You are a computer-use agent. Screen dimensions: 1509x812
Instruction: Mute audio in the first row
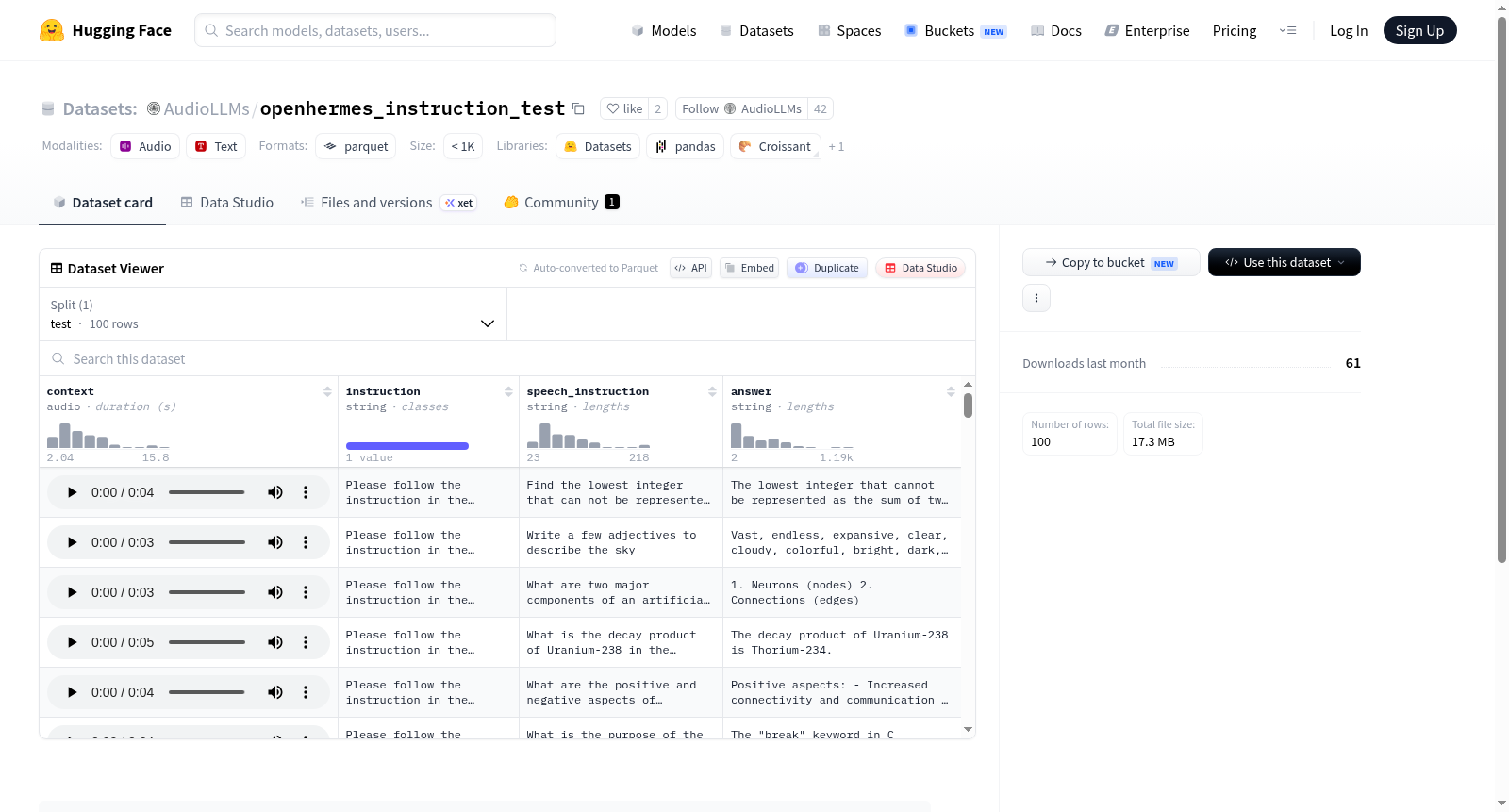pyautogui.click(x=275, y=492)
